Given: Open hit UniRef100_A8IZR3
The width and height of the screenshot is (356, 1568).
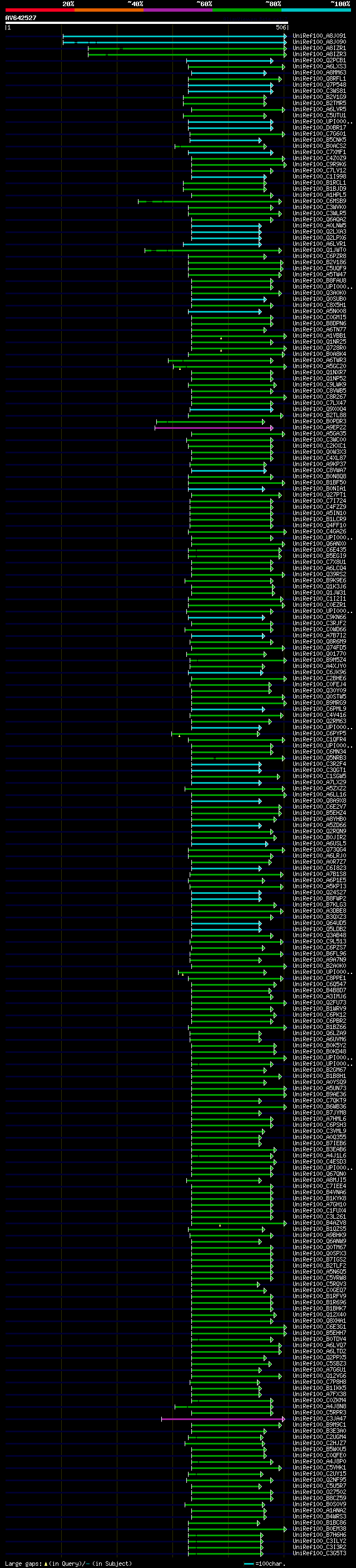Looking at the screenshot, I should (319, 54).
